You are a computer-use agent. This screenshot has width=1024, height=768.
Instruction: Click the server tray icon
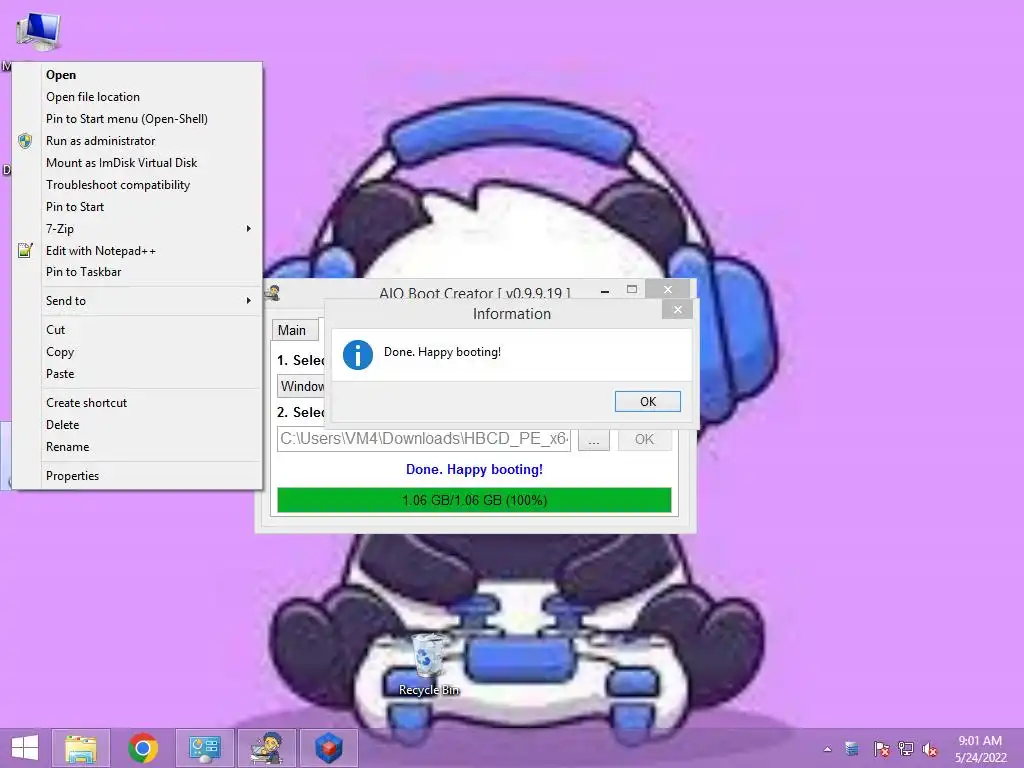click(852, 749)
